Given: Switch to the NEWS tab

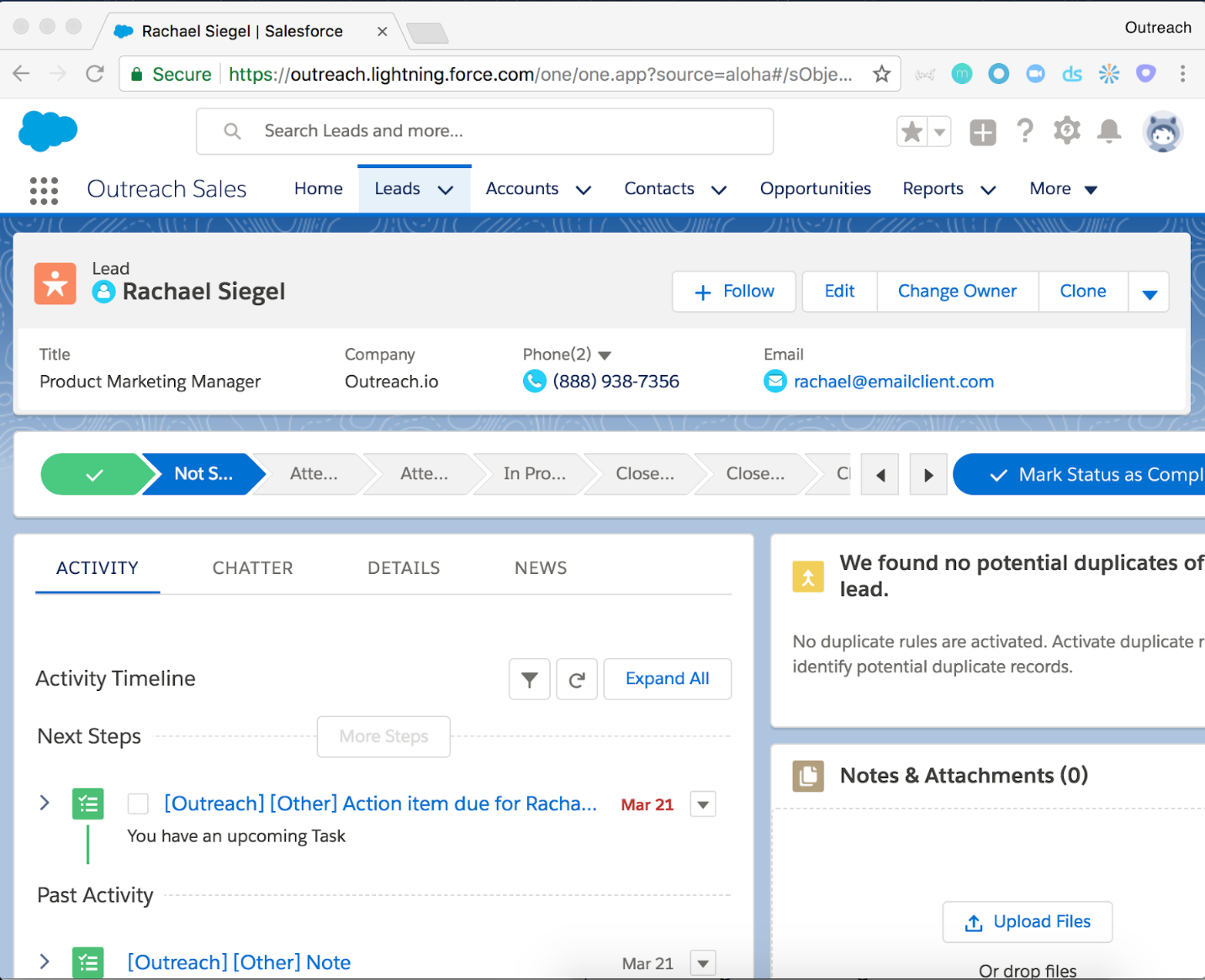Looking at the screenshot, I should coord(541,568).
